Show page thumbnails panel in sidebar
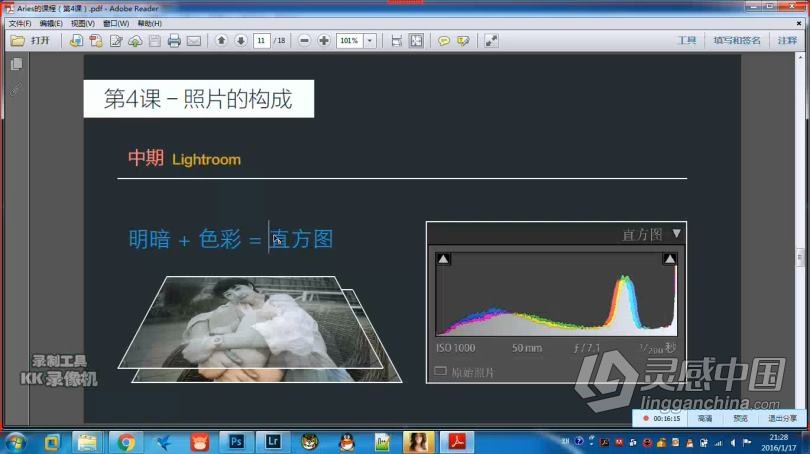The image size is (810, 454). coord(16,64)
